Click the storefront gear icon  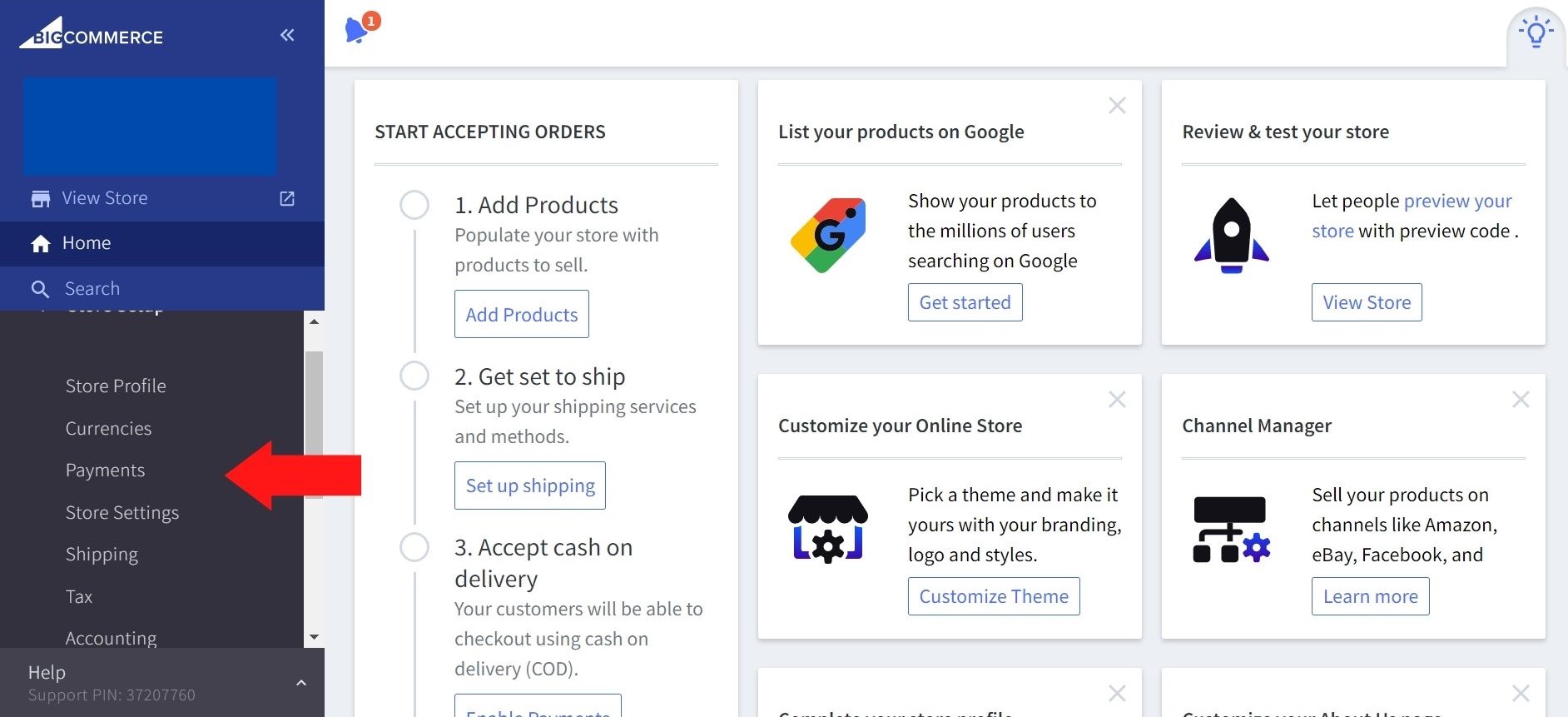coord(828,529)
